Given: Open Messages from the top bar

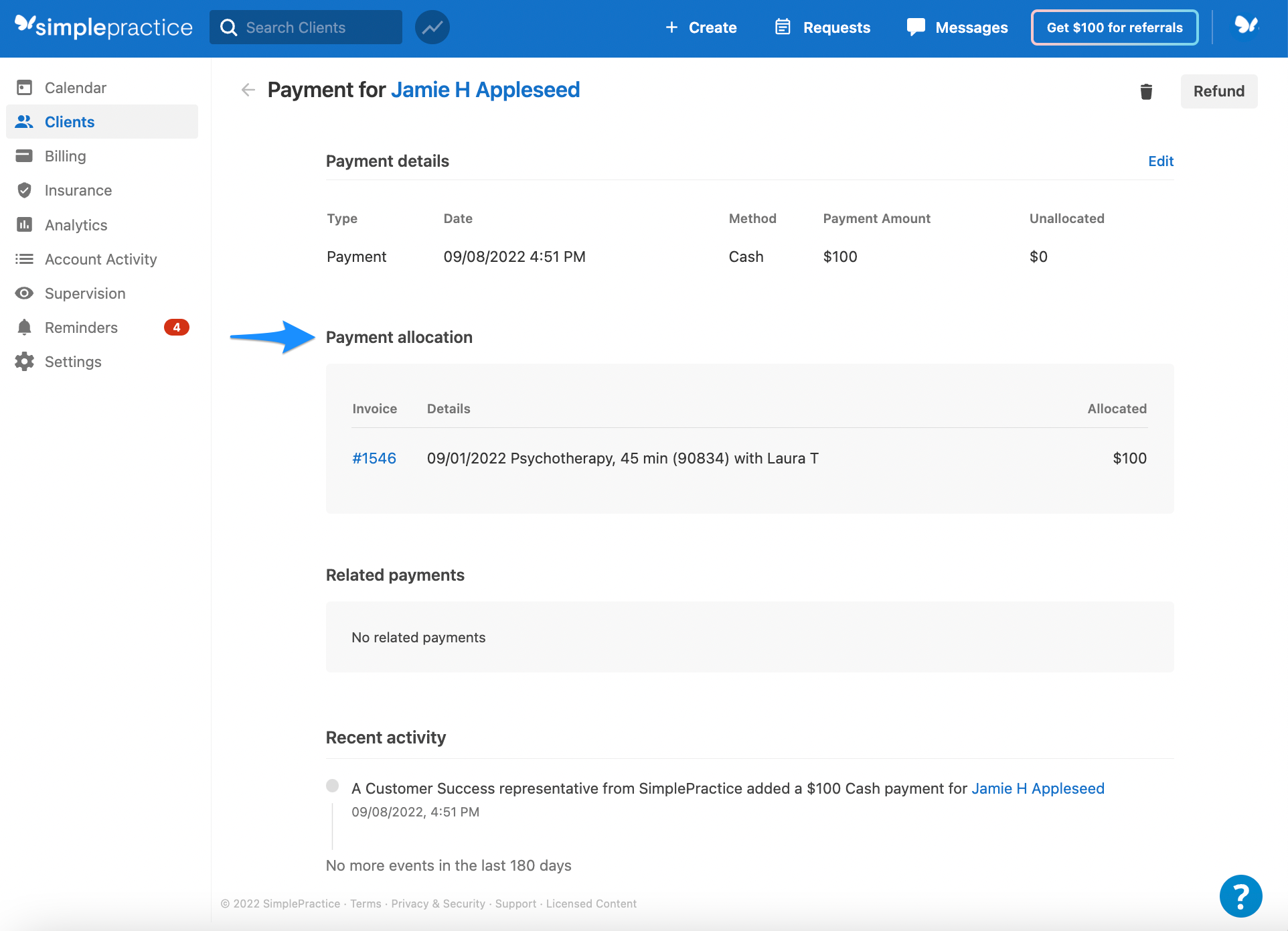Looking at the screenshot, I should [957, 27].
